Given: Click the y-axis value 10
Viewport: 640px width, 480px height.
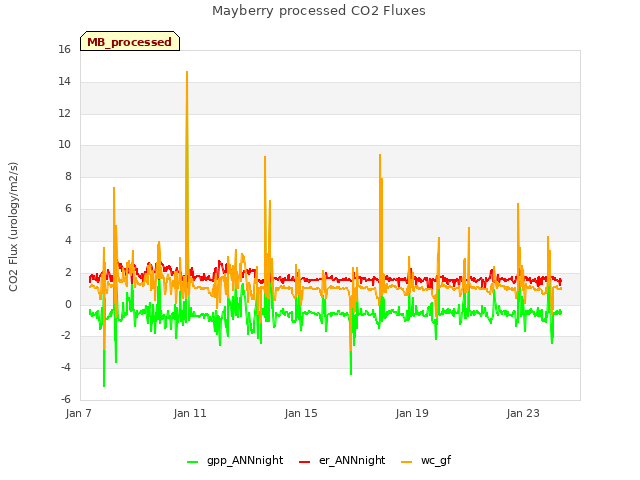Looking at the screenshot, I should coord(64,144).
